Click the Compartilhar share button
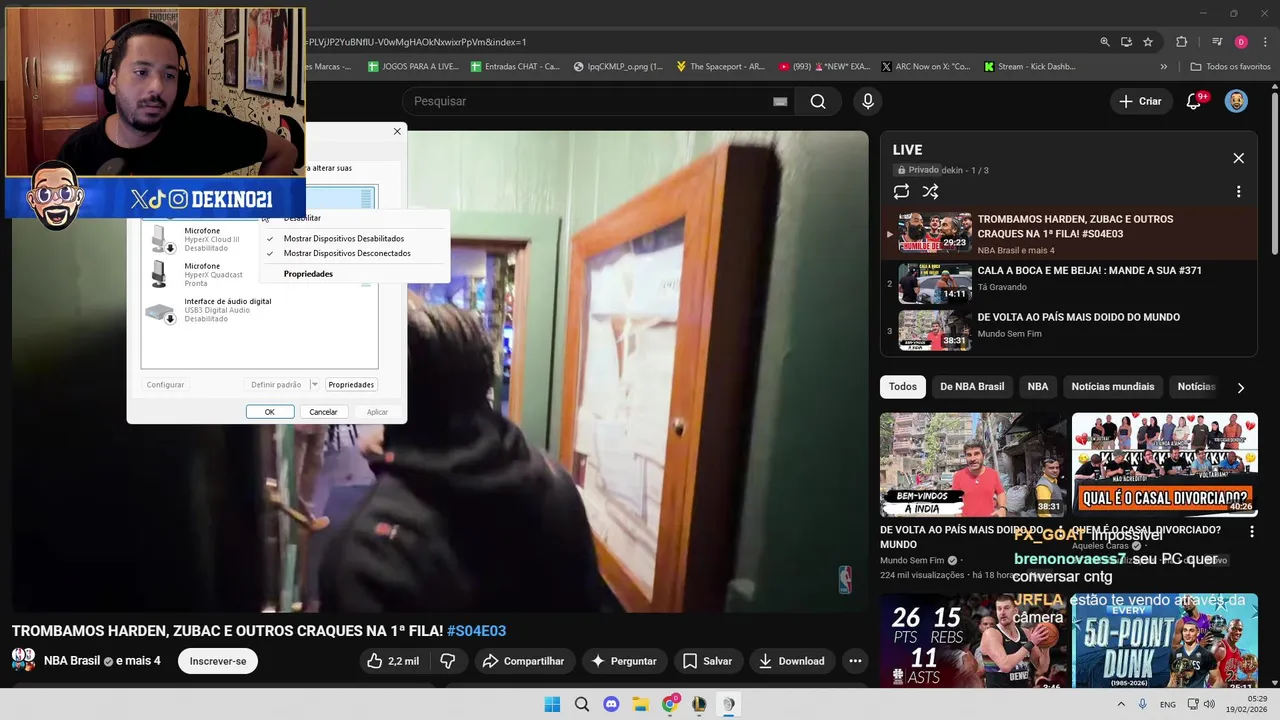 point(523,661)
